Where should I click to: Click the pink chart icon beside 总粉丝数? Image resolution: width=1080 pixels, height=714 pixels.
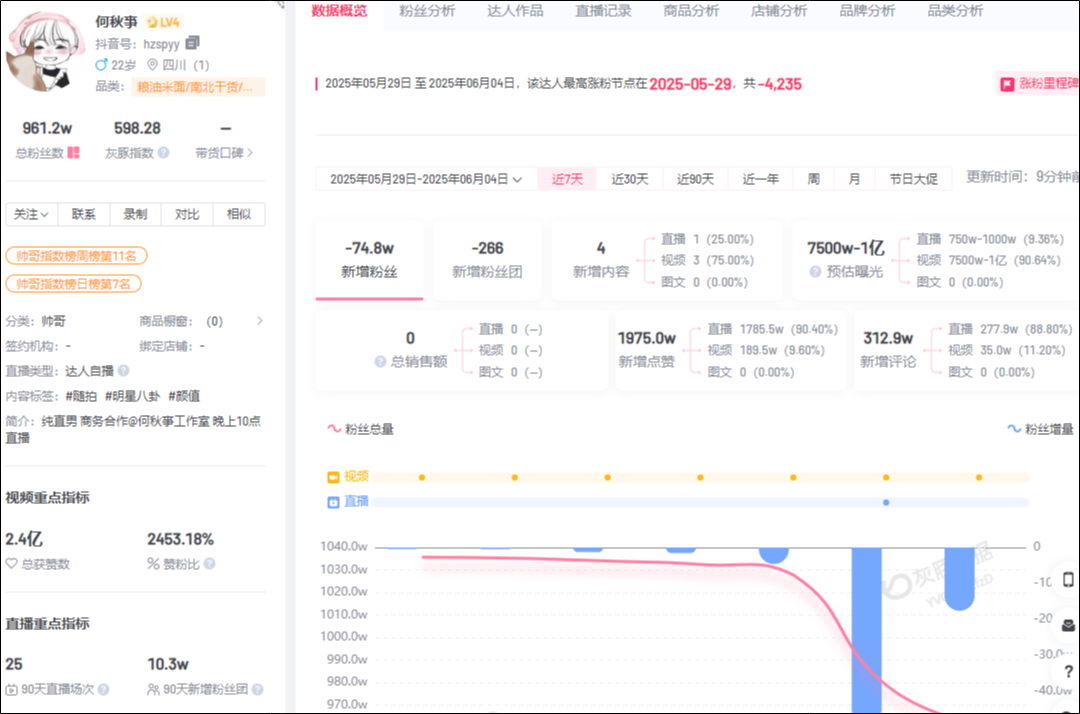[x=74, y=153]
